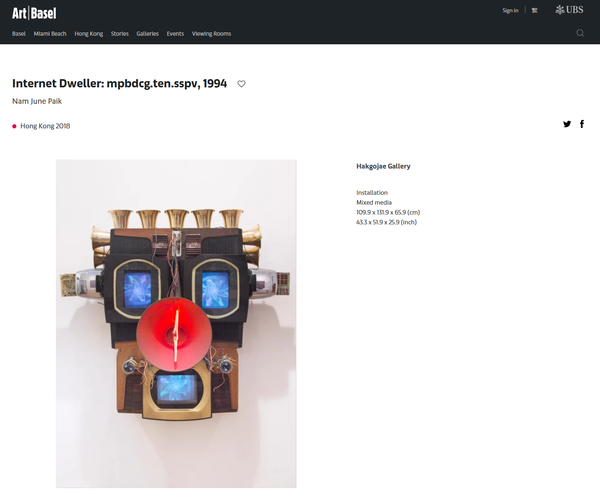
Task: Open the Hakgojae Gallery link
Action: 383,166
